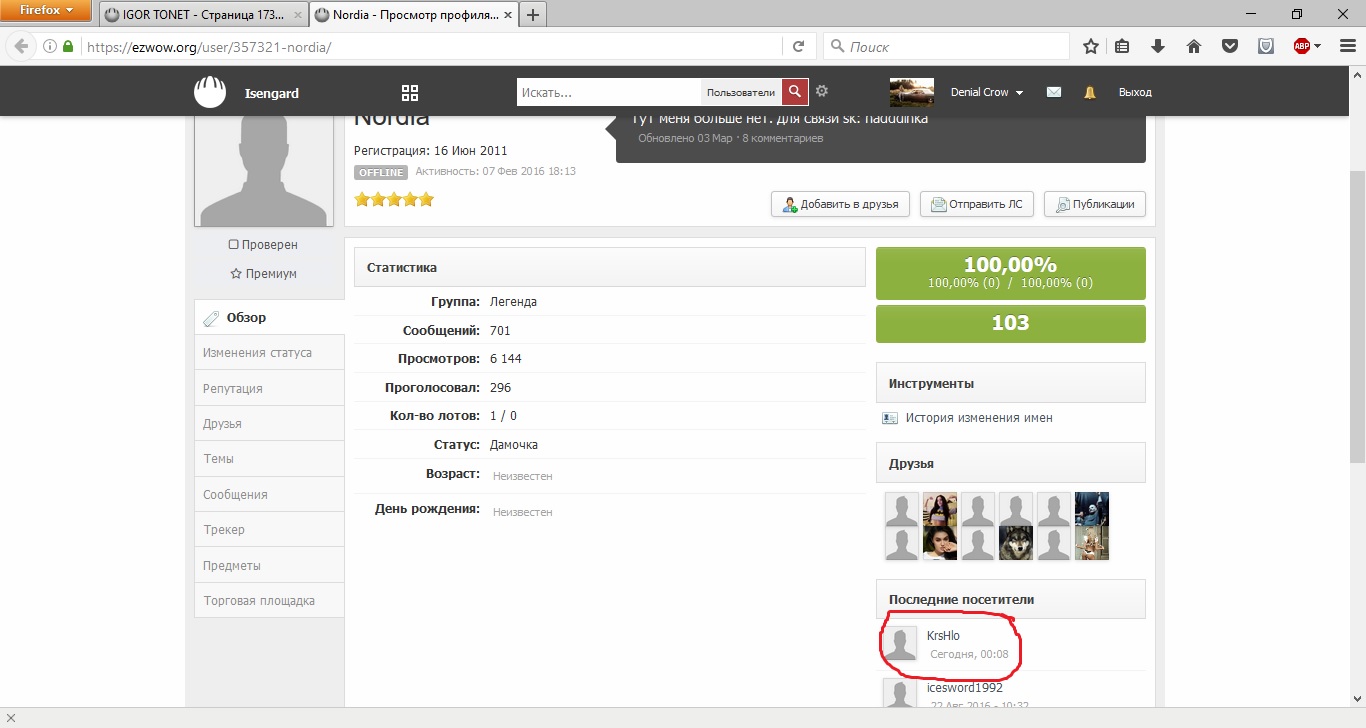Open Темы profile tab
Viewport: 1366px width, 728px height.
point(269,459)
